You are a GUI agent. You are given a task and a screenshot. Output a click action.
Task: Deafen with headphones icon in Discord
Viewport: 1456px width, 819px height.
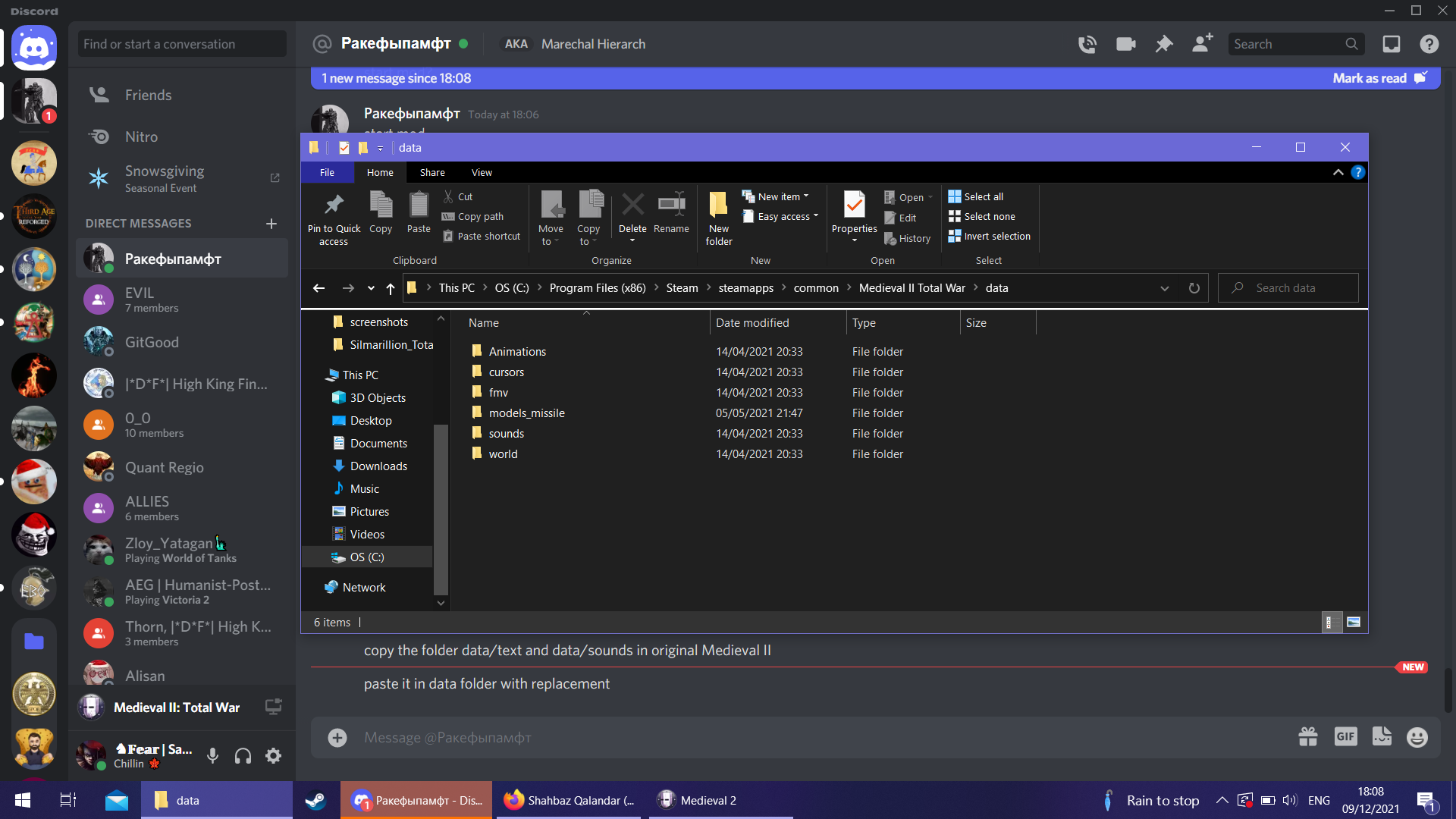coord(243,755)
